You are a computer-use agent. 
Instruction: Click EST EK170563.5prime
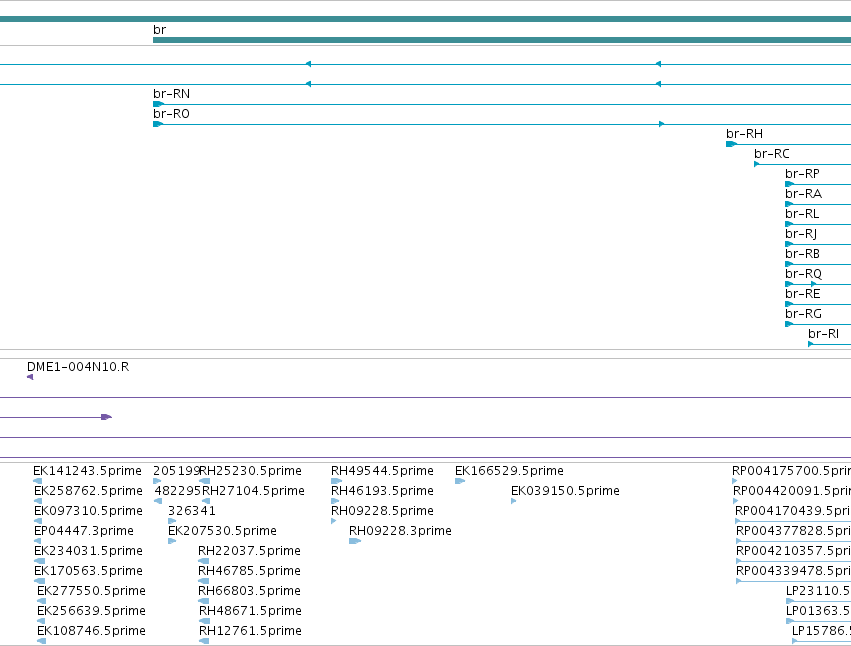tap(88, 572)
